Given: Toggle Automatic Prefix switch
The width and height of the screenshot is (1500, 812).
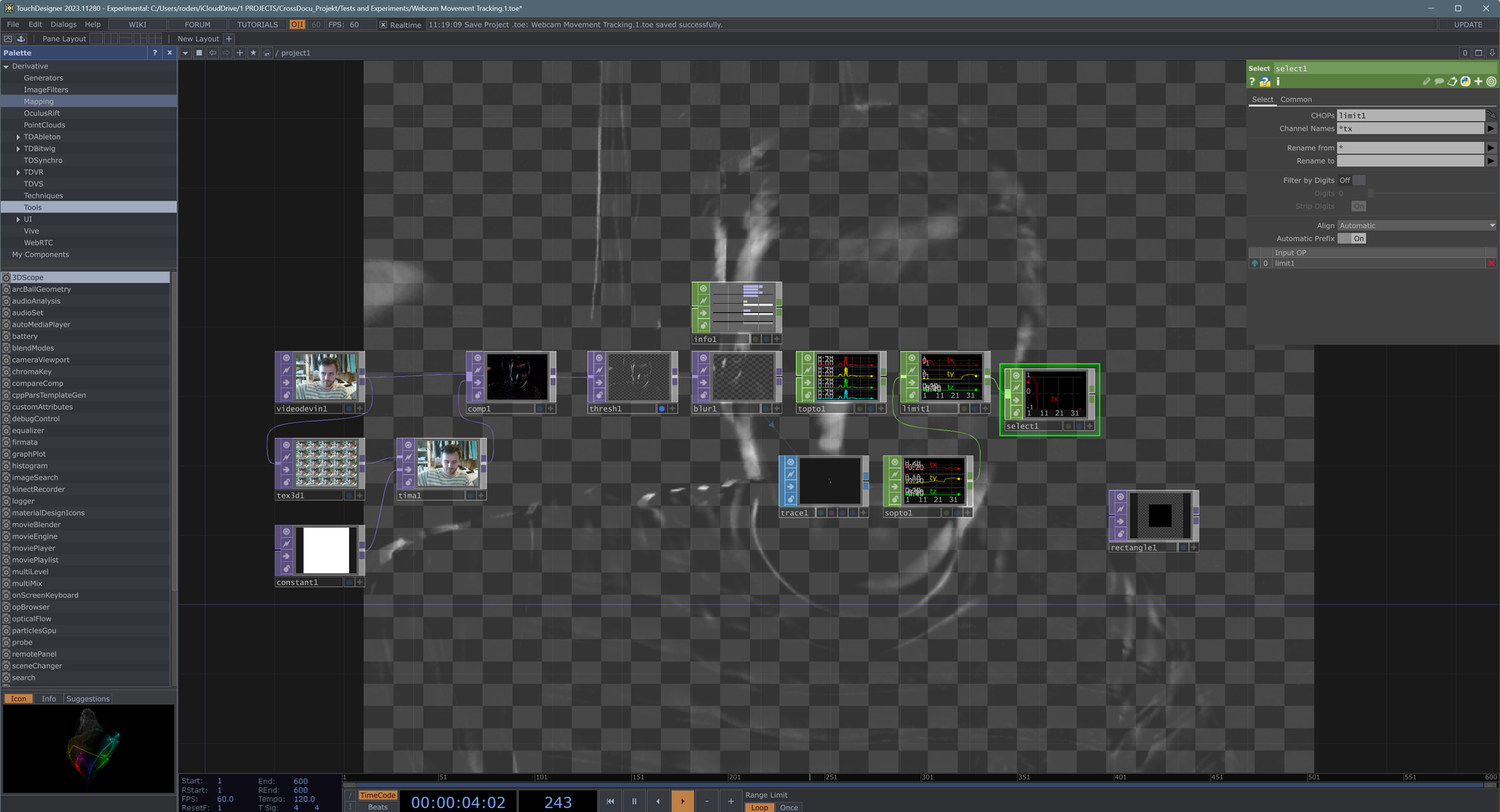Looking at the screenshot, I should click(1352, 239).
